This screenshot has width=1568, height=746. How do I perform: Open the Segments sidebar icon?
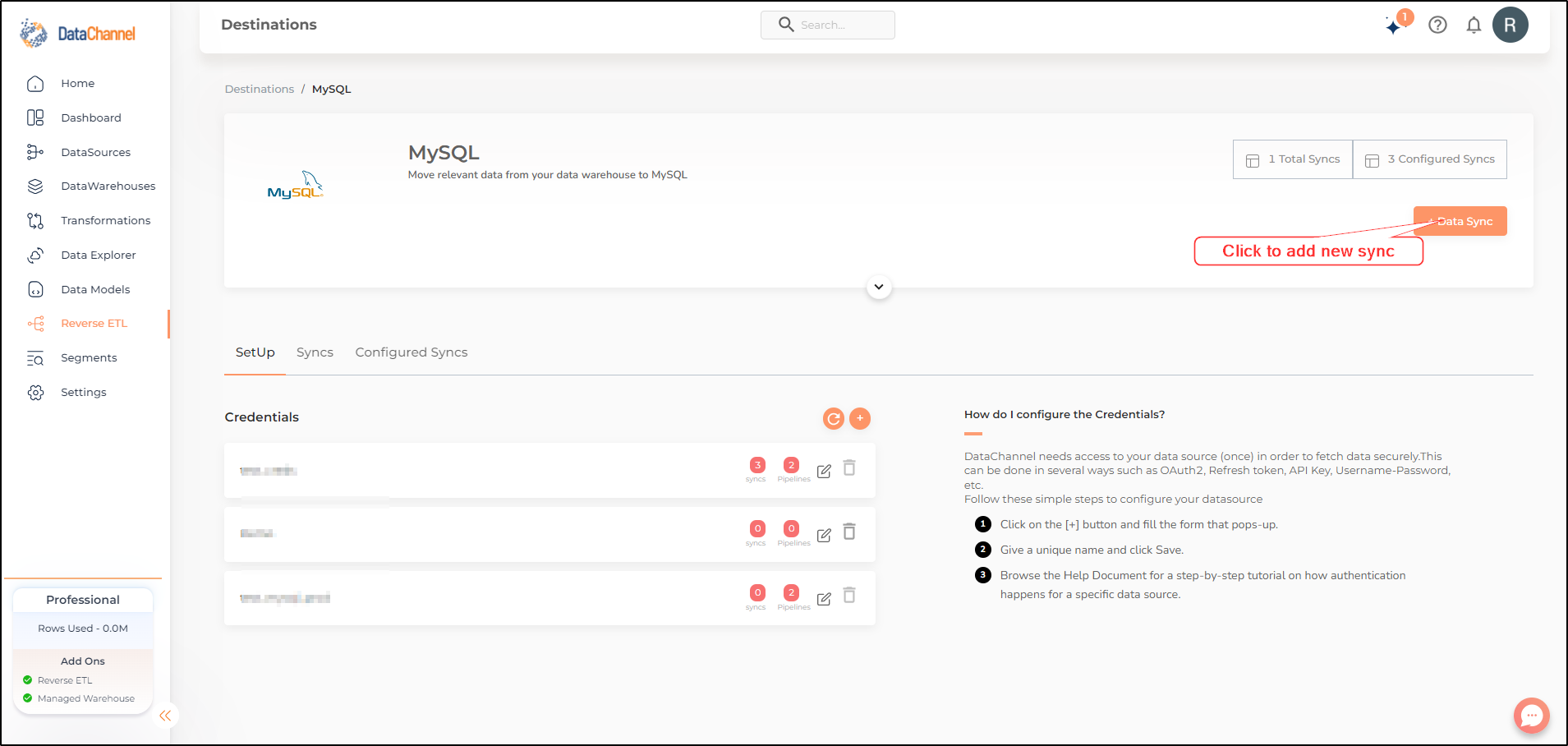[35, 358]
